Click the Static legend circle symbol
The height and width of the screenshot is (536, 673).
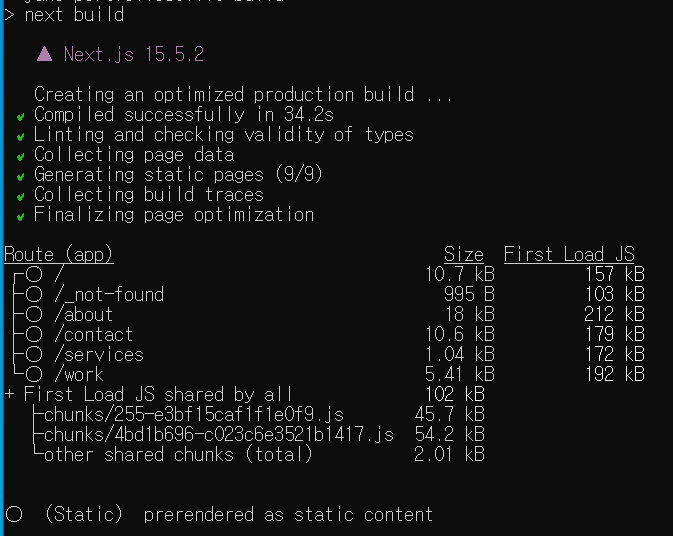tap(14, 514)
